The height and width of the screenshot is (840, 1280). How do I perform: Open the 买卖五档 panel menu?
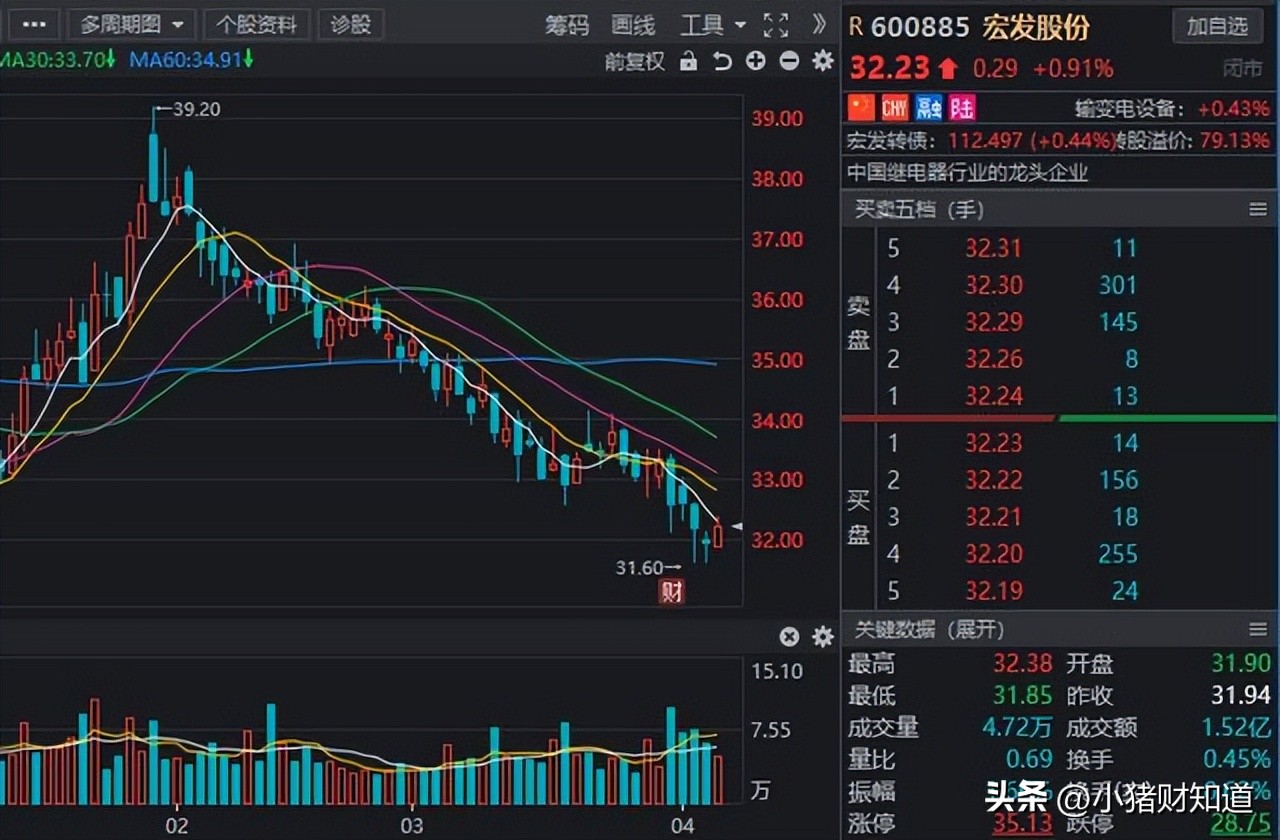(1258, 209)
